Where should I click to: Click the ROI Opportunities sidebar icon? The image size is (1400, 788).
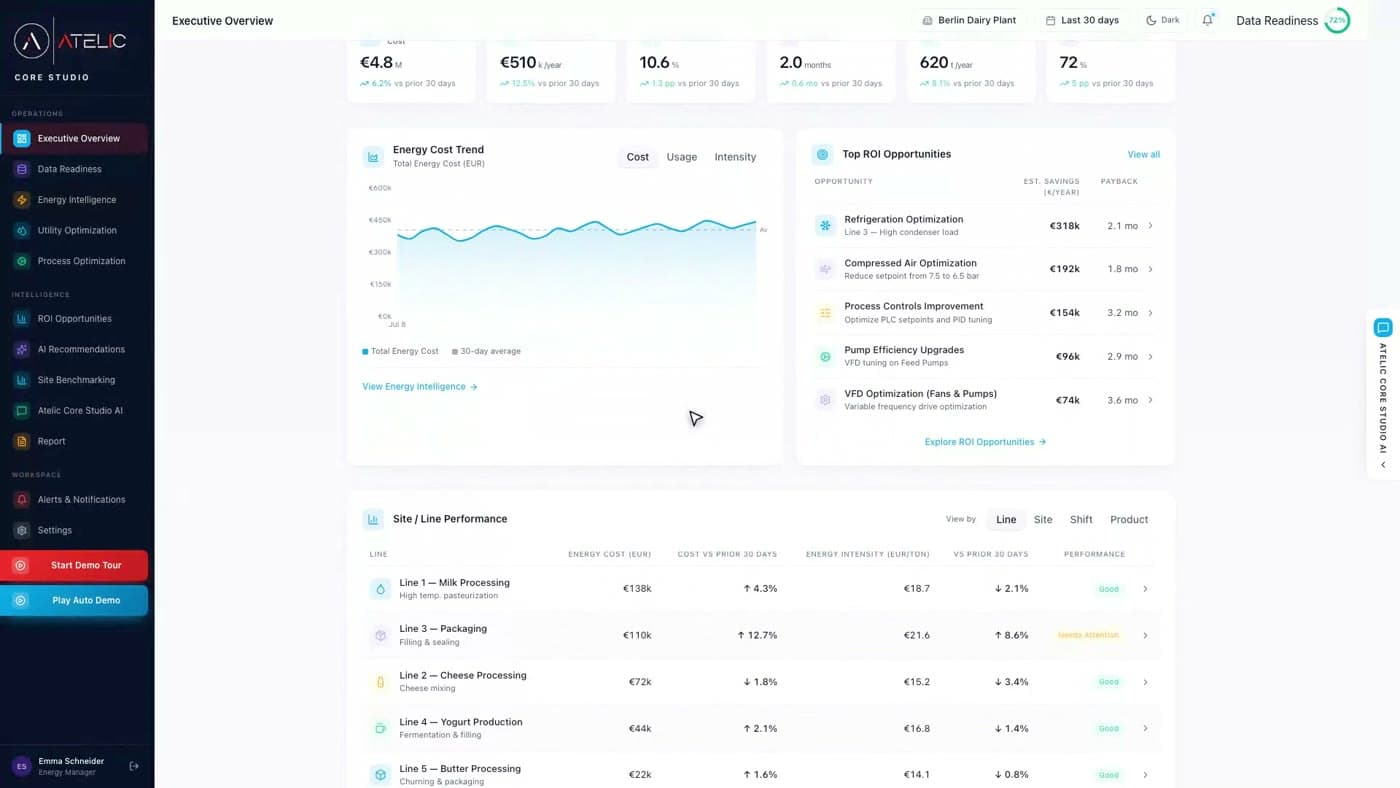[x=22, y=319]
